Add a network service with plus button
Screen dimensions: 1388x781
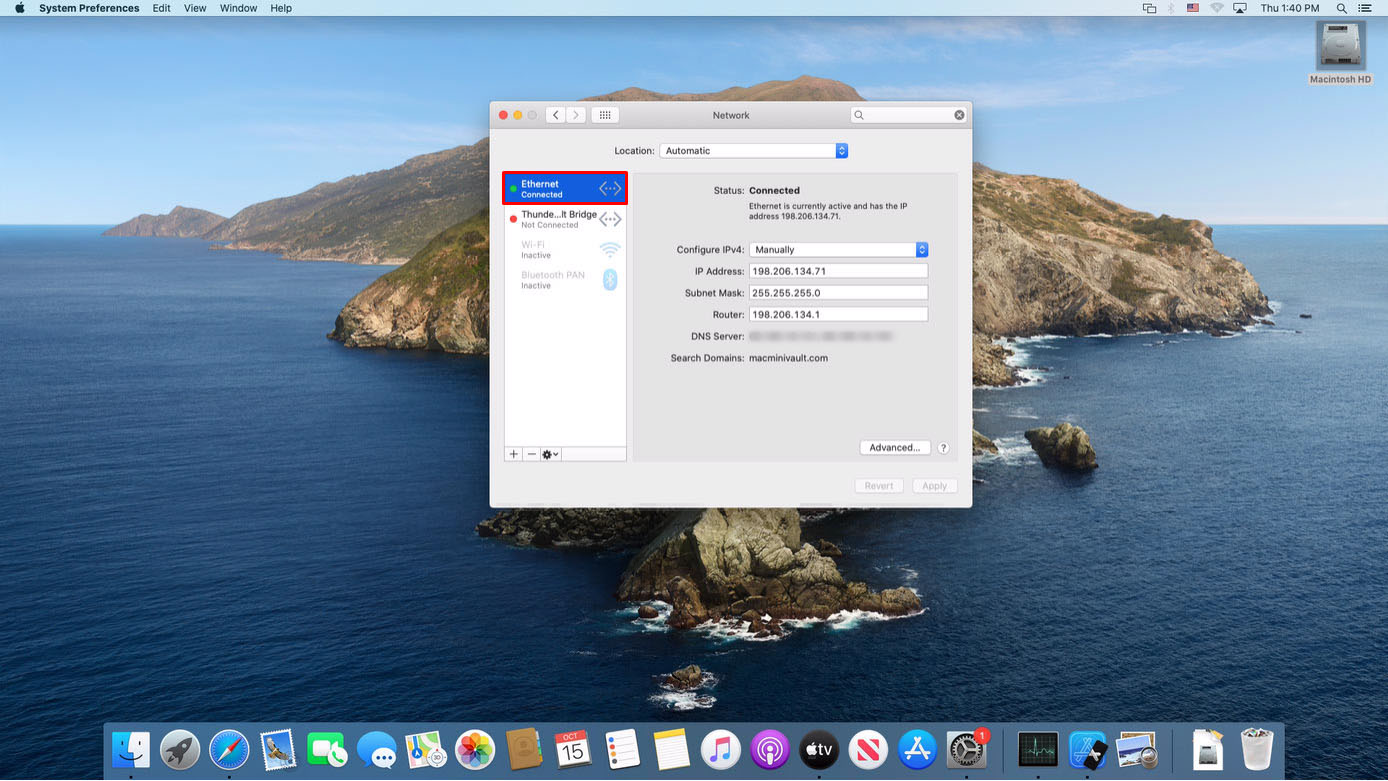pyautogui.click(x=514, y=454)
